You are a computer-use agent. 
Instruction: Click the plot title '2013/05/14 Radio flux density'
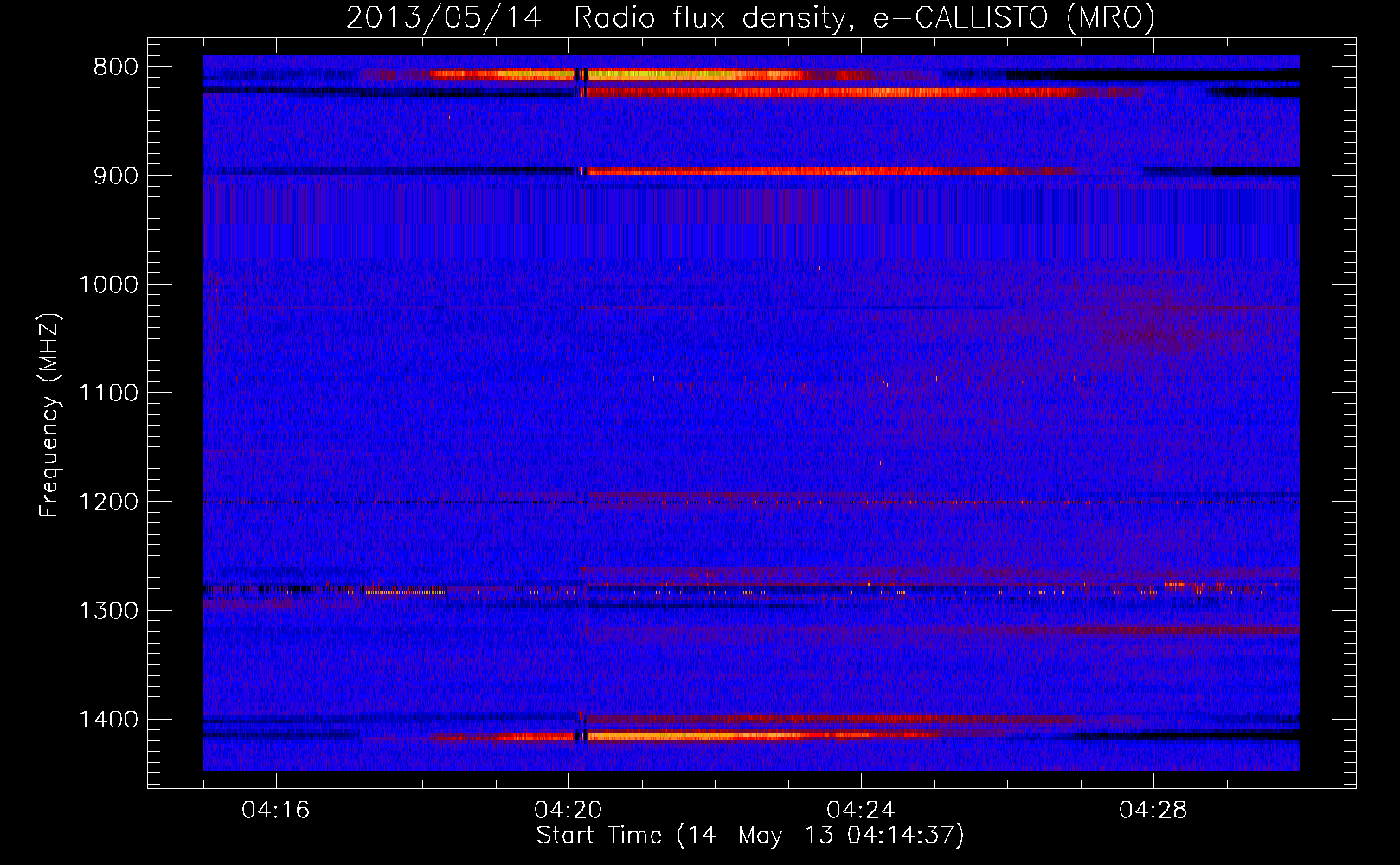click(x=749, y=17)
